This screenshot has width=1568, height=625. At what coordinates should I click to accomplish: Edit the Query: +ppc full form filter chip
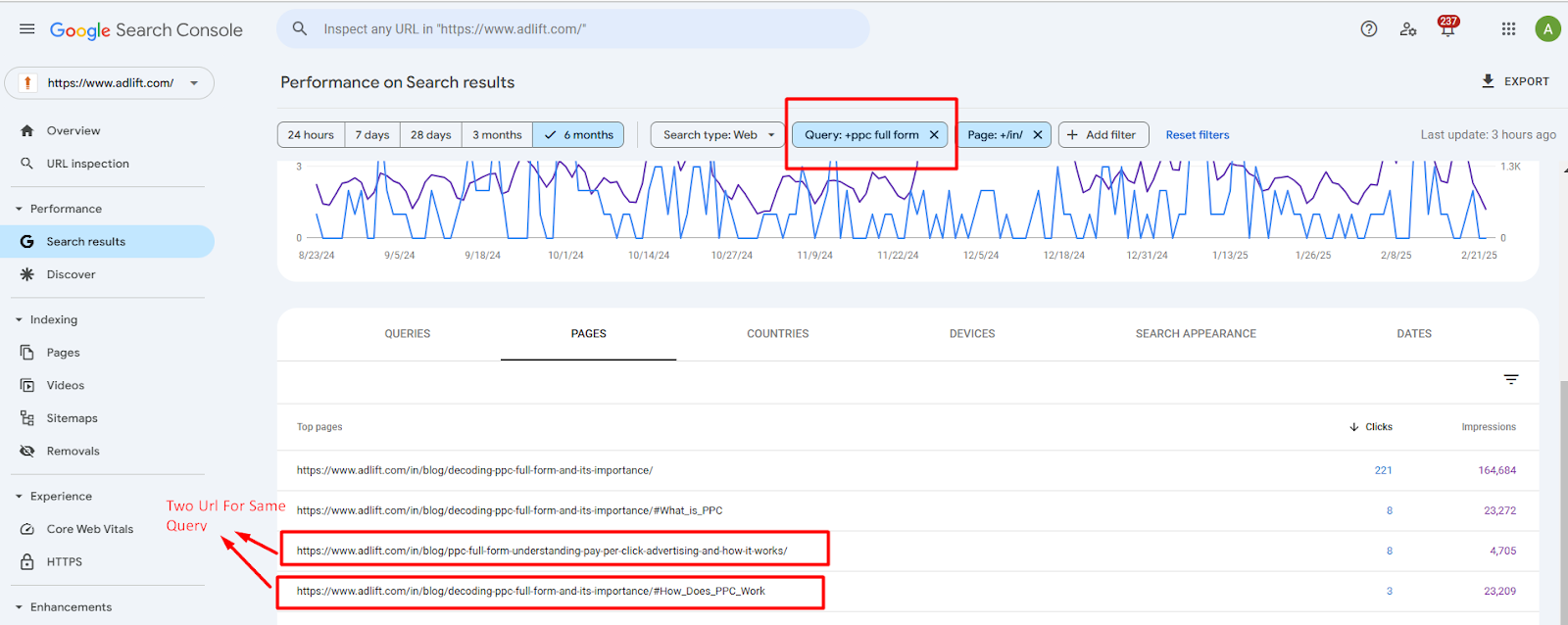tap(862, 135)
